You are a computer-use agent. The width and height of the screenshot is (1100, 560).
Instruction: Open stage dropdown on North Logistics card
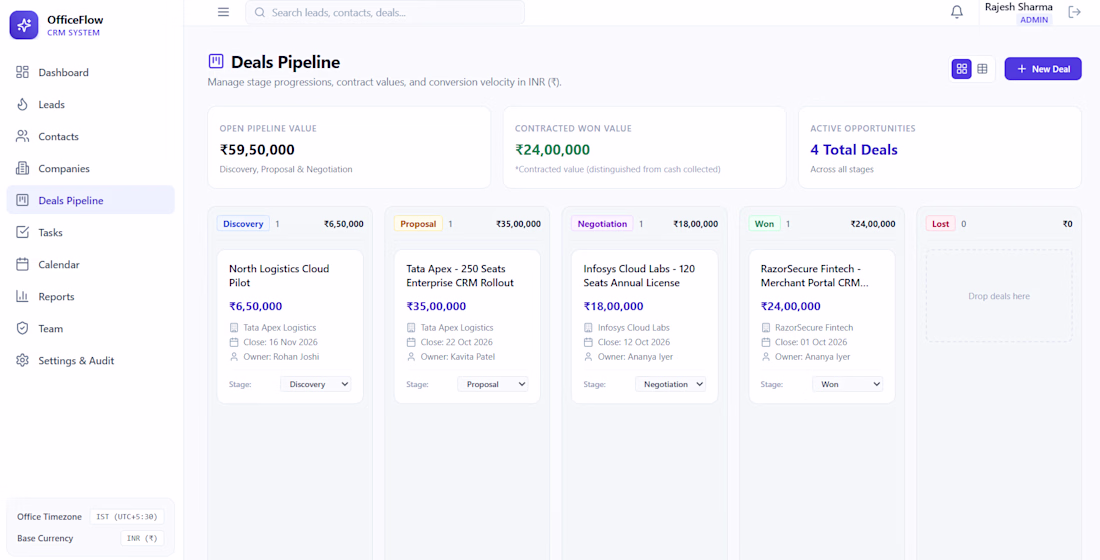tap(316, 384)
